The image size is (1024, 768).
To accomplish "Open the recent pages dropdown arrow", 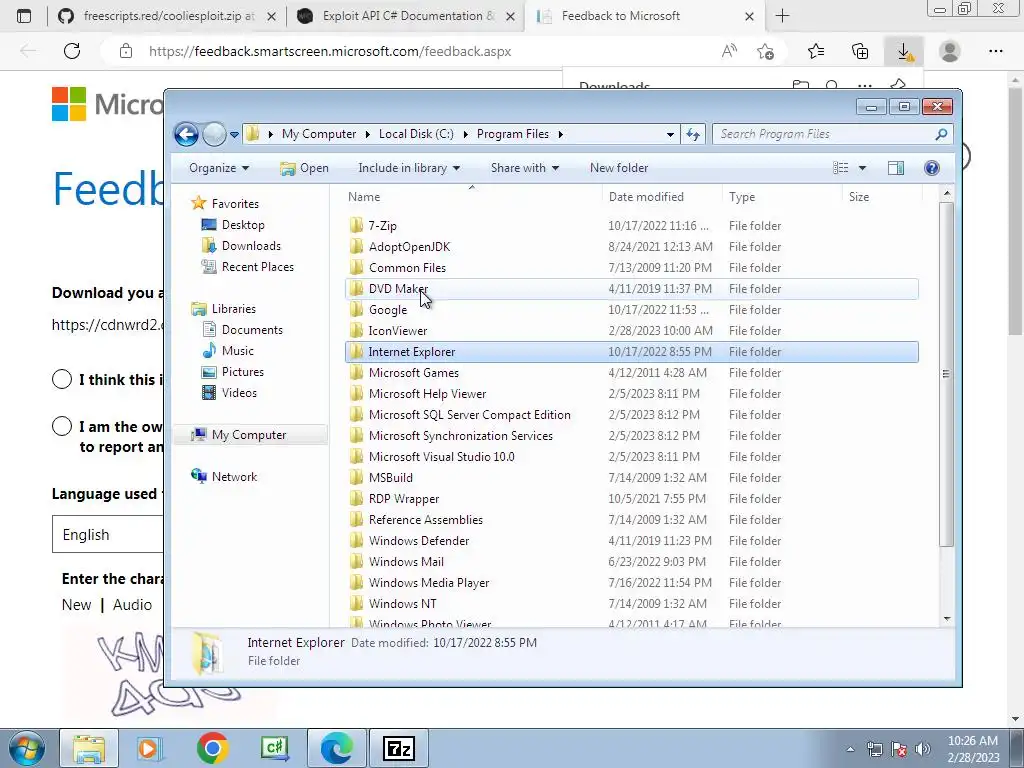I will (x=234, y=135).
